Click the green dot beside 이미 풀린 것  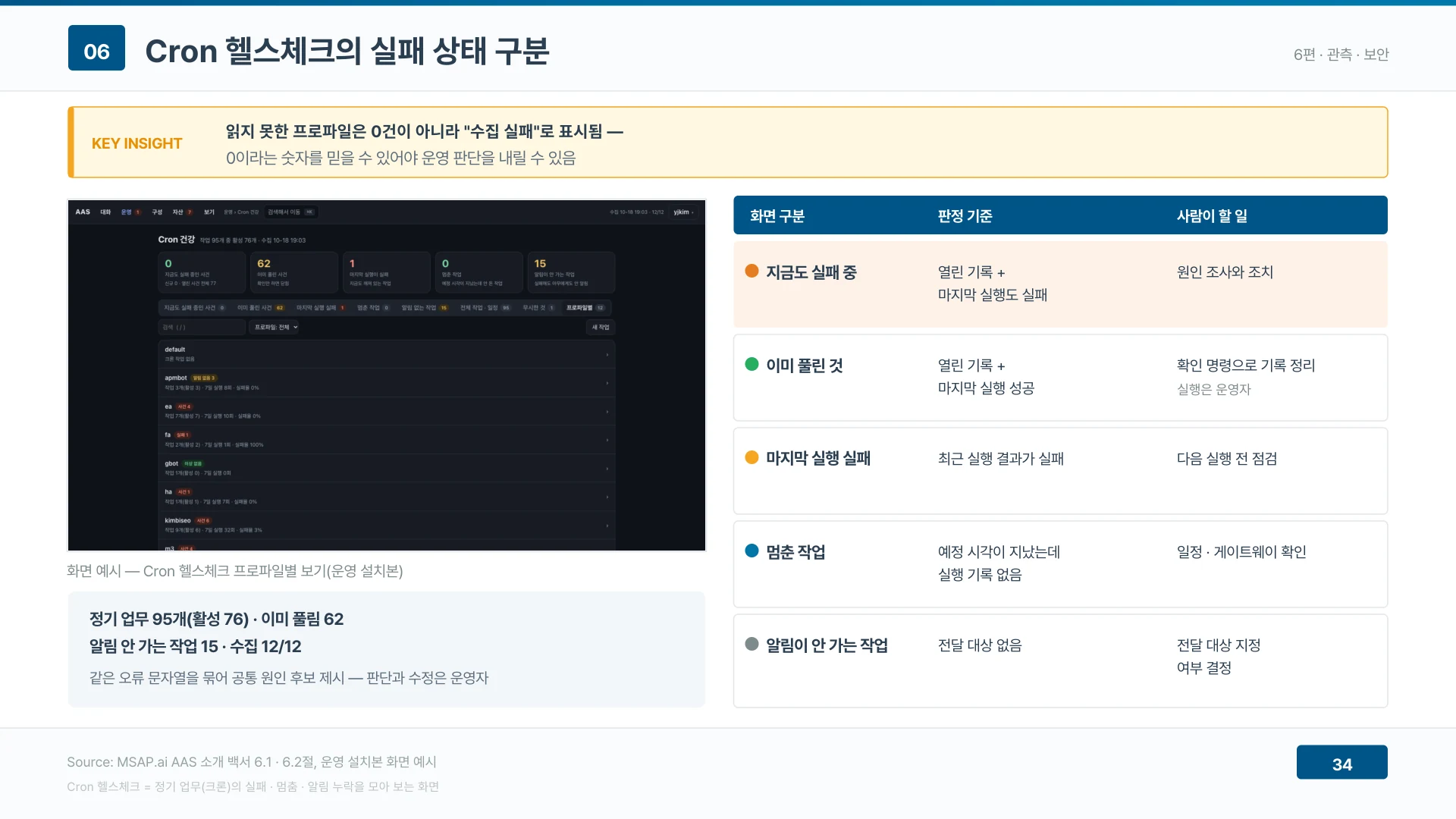click(x=752, y=364)
